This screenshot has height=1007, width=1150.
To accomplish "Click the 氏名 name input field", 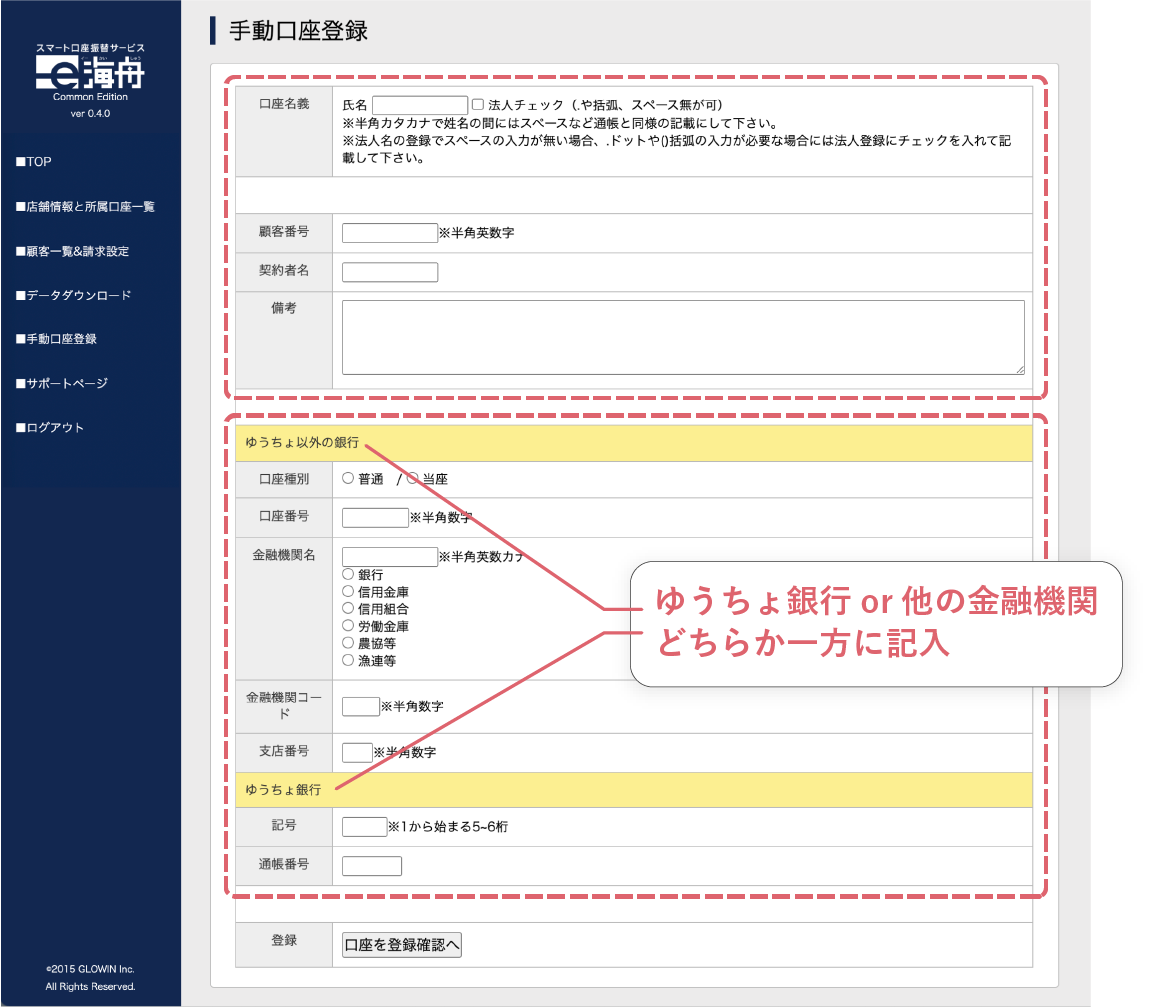I will [x=419, y=103].
